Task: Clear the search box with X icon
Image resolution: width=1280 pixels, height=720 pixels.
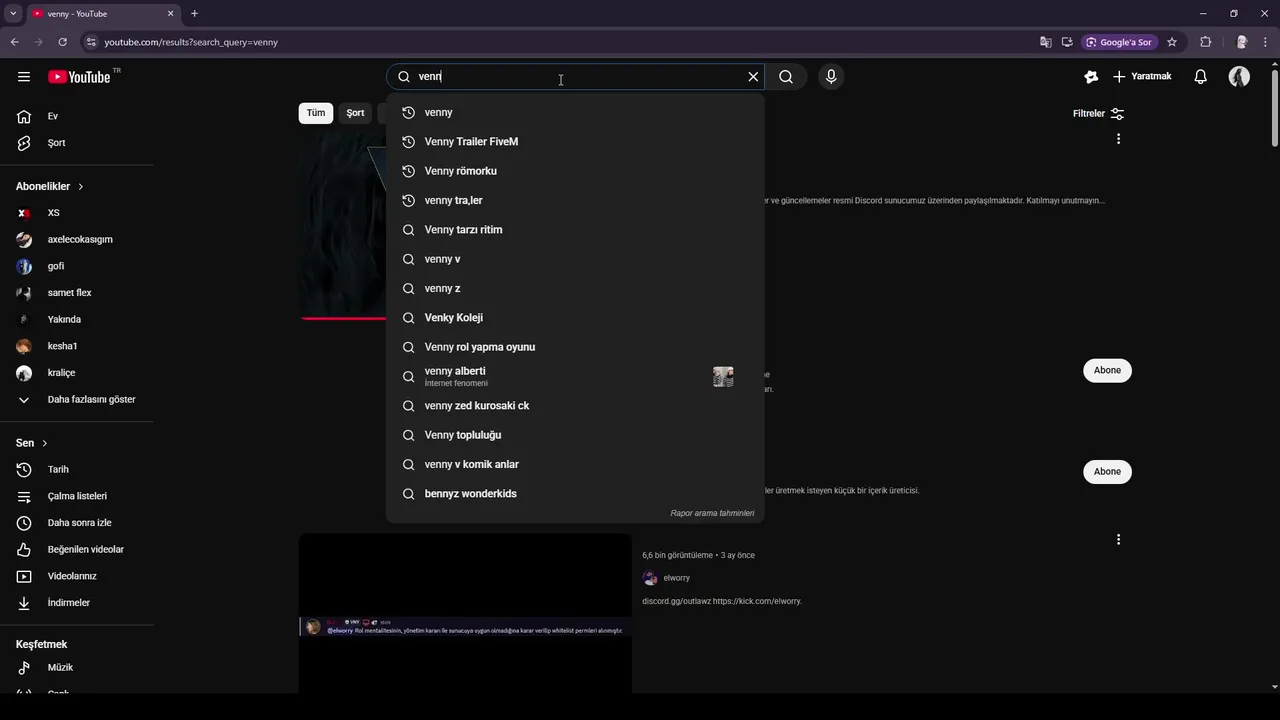Action: pyautogui.click(x=753, y=77)
